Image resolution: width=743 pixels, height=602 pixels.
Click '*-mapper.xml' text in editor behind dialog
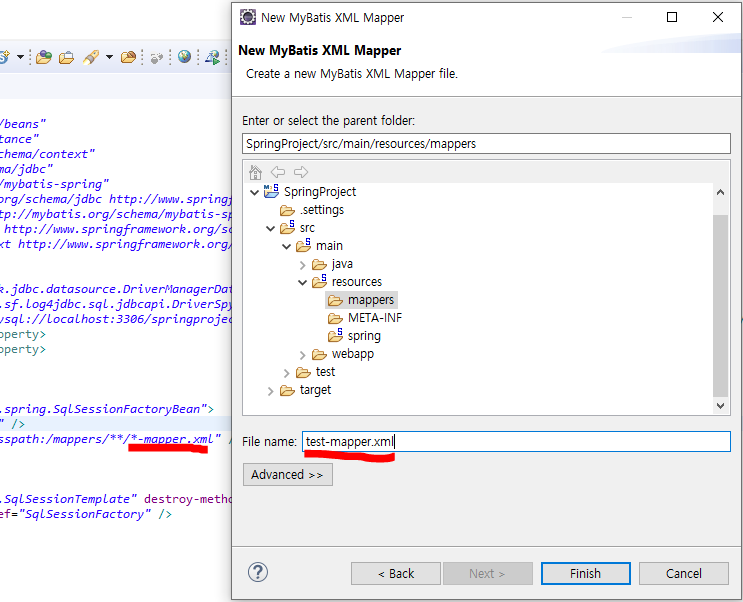(172, 439)
